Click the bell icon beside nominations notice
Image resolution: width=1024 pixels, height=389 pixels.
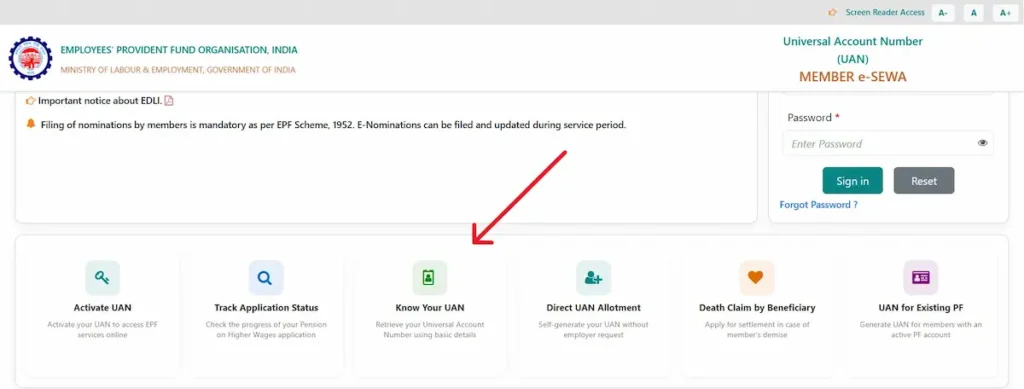tap(31, 124)
